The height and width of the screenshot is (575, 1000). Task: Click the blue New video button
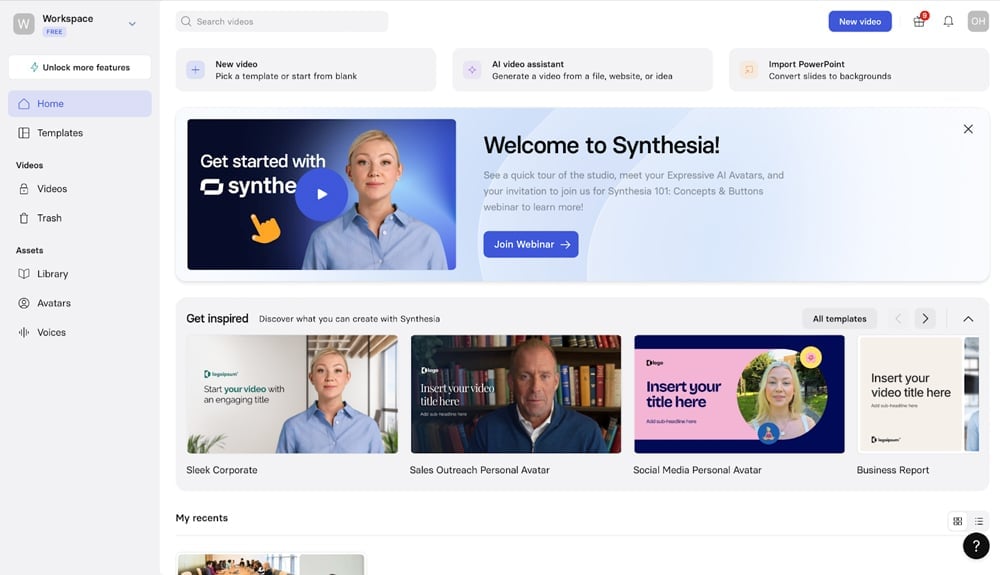pyautogui.click(x=860, y=21)
